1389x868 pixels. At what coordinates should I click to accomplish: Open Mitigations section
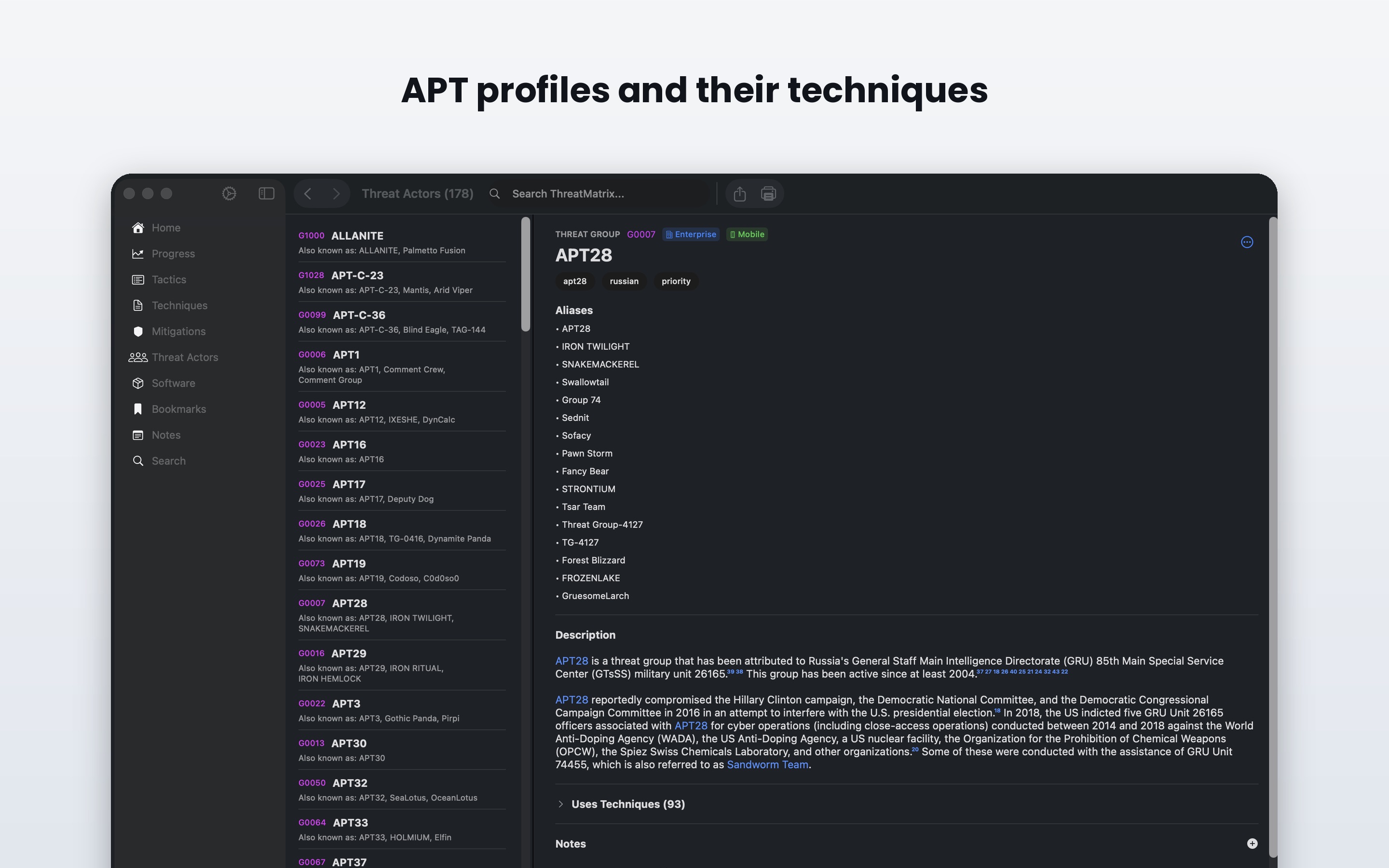tap(178, 331)
